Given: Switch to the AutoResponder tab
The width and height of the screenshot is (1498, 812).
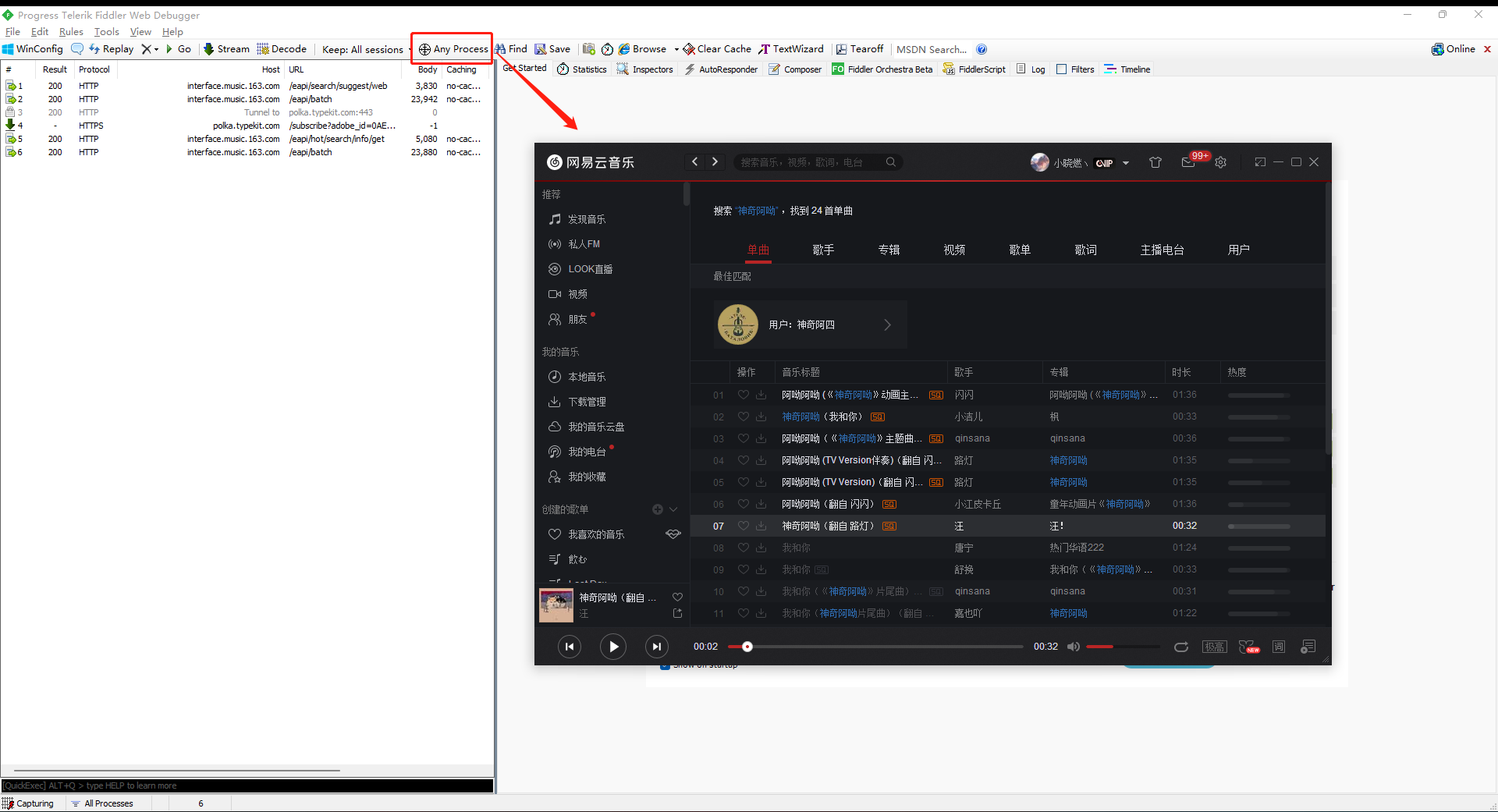Looking at the screenshot, I should tap(722, 69).
